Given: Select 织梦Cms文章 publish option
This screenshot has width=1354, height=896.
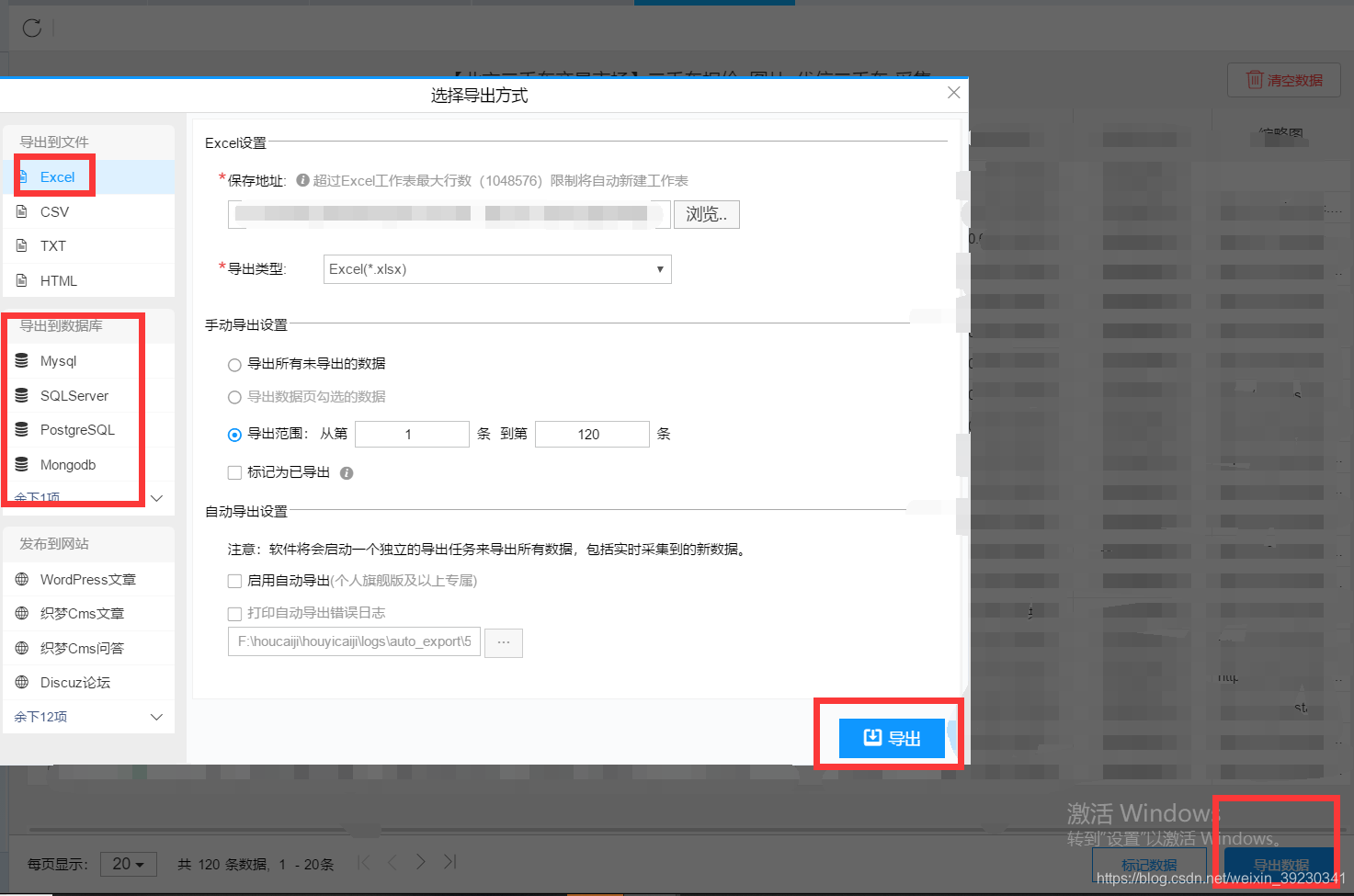Looking at the screenshot, I should tap(88, 614).
